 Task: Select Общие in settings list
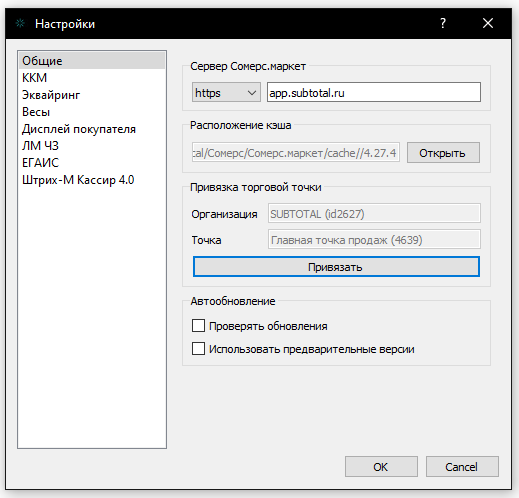[92, 61]
